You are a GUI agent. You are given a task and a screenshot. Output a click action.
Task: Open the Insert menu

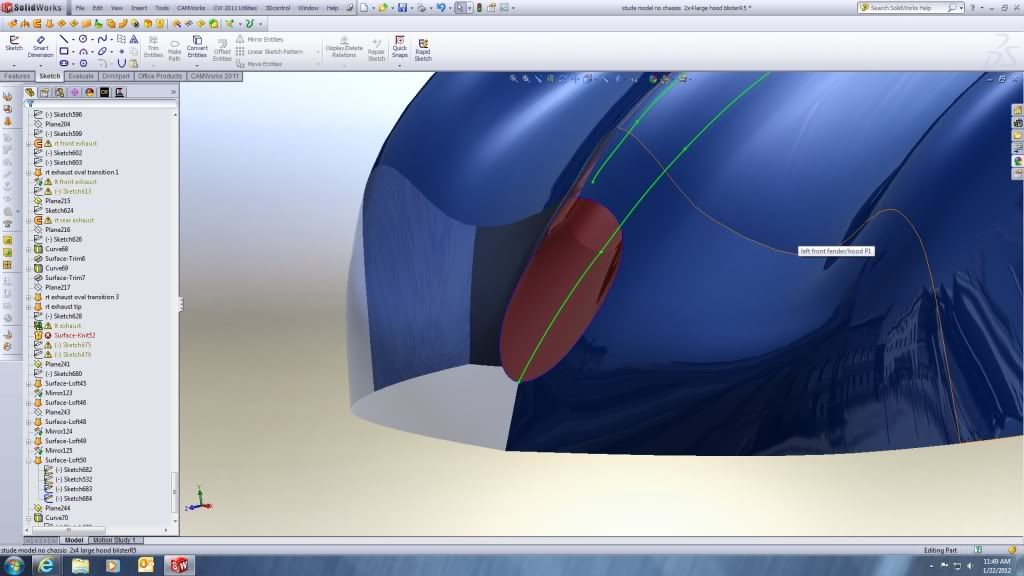[138, 8]
